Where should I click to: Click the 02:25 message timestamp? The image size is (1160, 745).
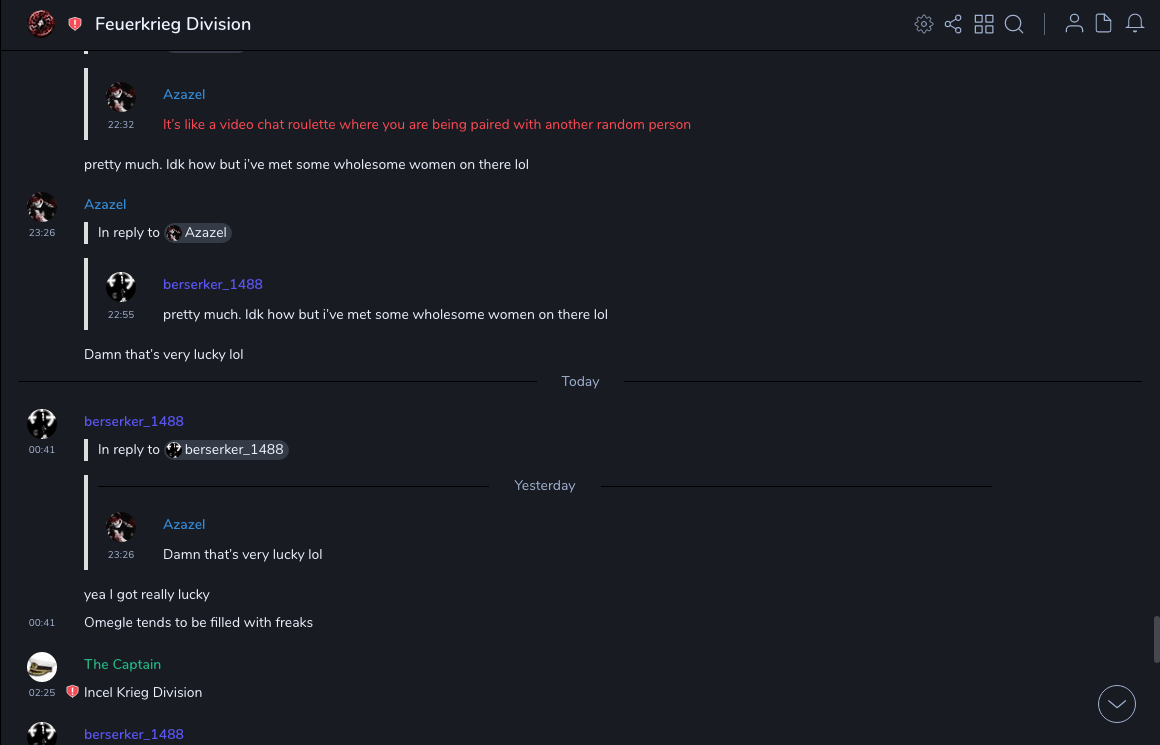[42, 692]
